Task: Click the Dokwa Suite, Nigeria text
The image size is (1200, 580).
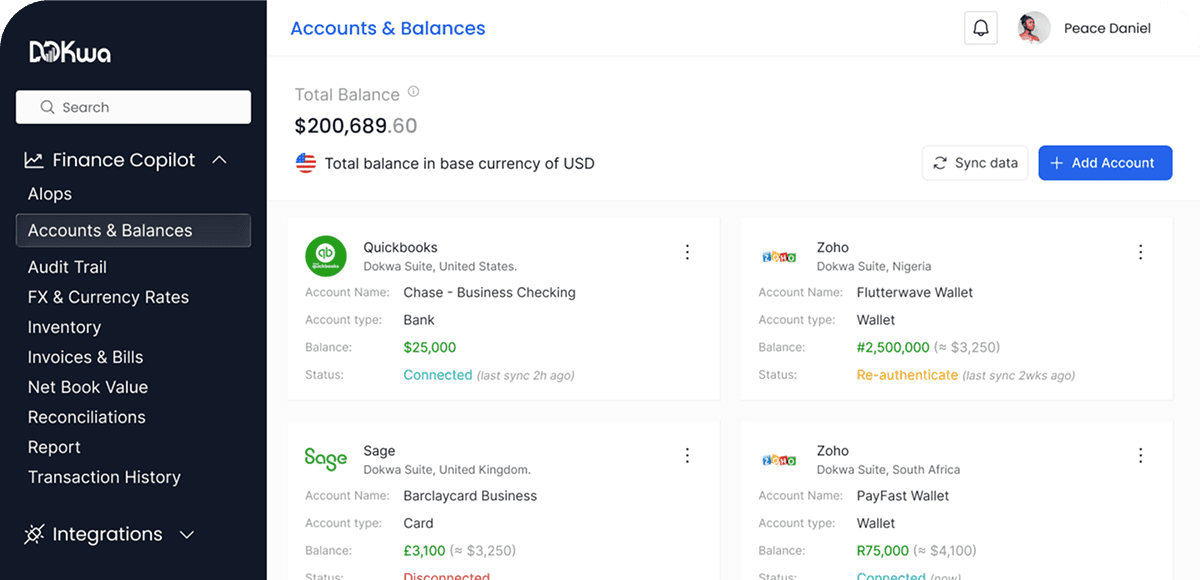Action: [x=874, y=267]
